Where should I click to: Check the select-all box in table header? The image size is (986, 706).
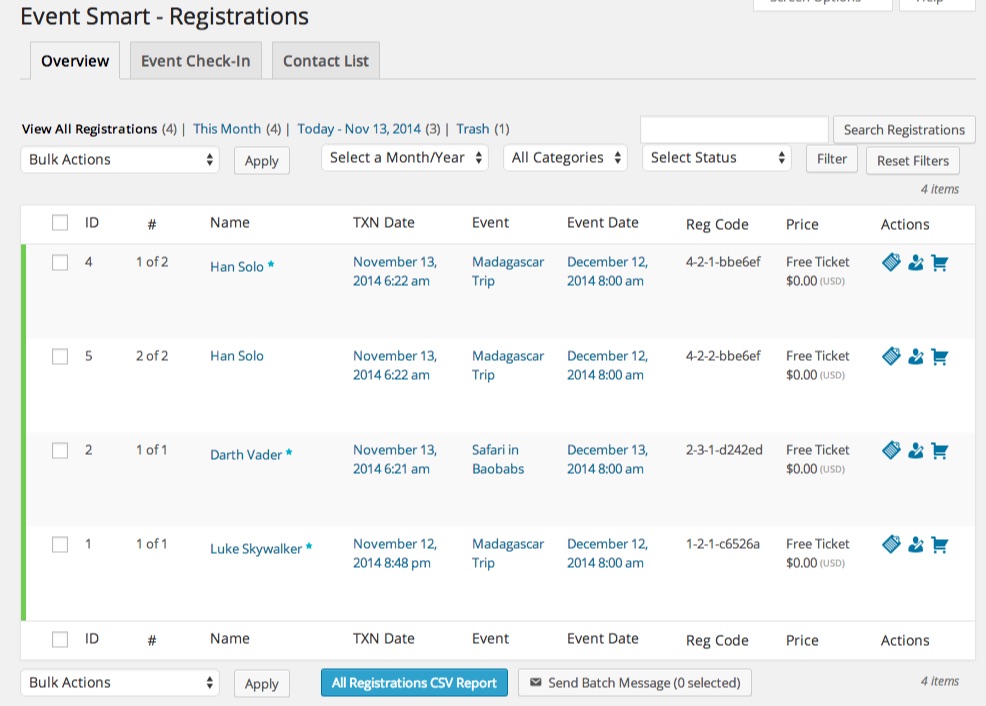click(60, 223)
